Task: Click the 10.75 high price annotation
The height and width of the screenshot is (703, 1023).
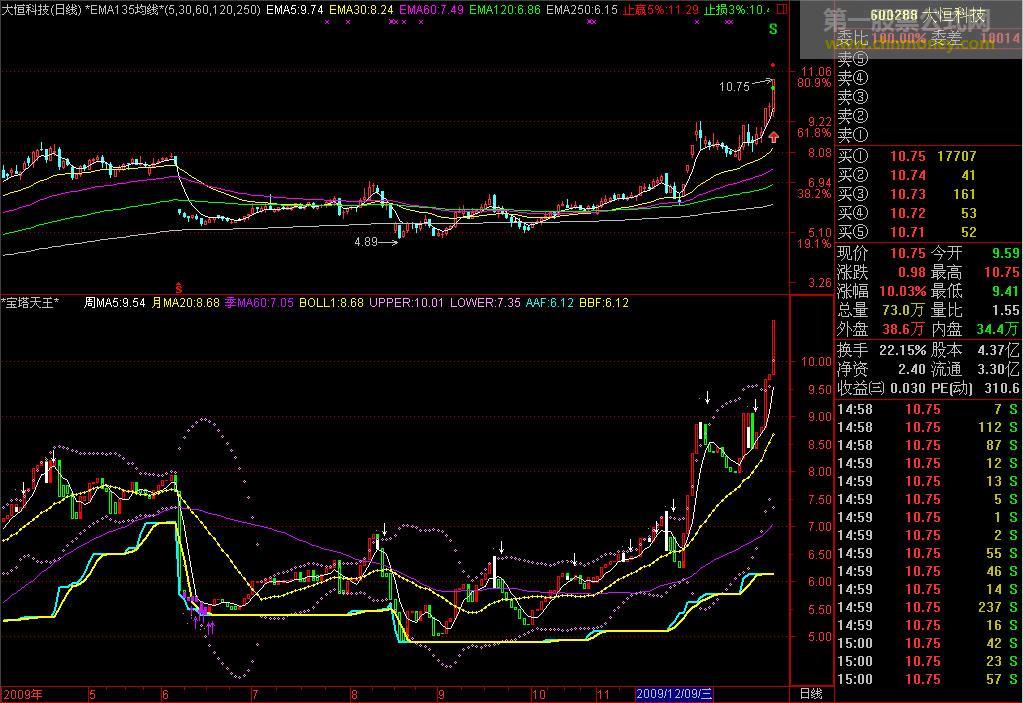Action: click(734, 86)
